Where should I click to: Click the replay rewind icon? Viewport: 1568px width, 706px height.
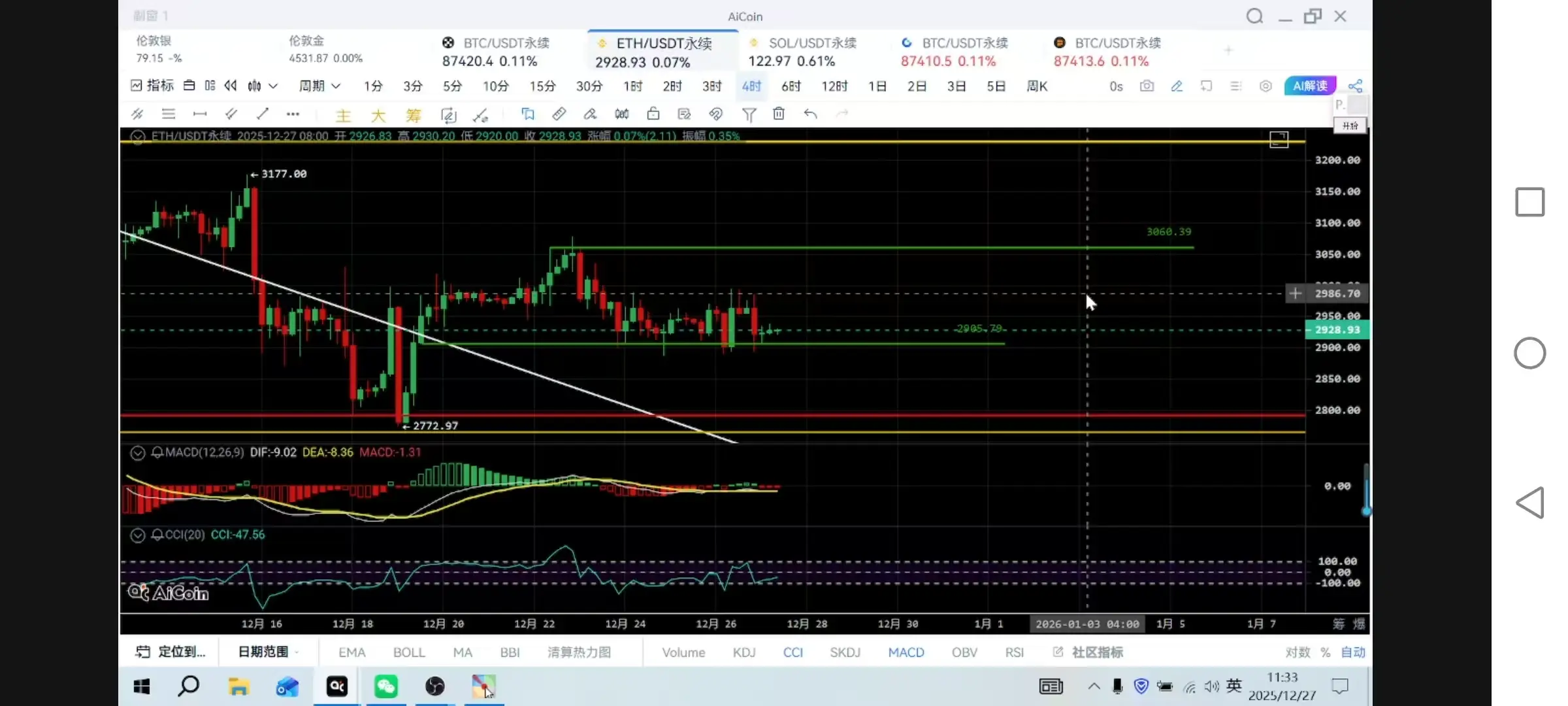point(231,86)
